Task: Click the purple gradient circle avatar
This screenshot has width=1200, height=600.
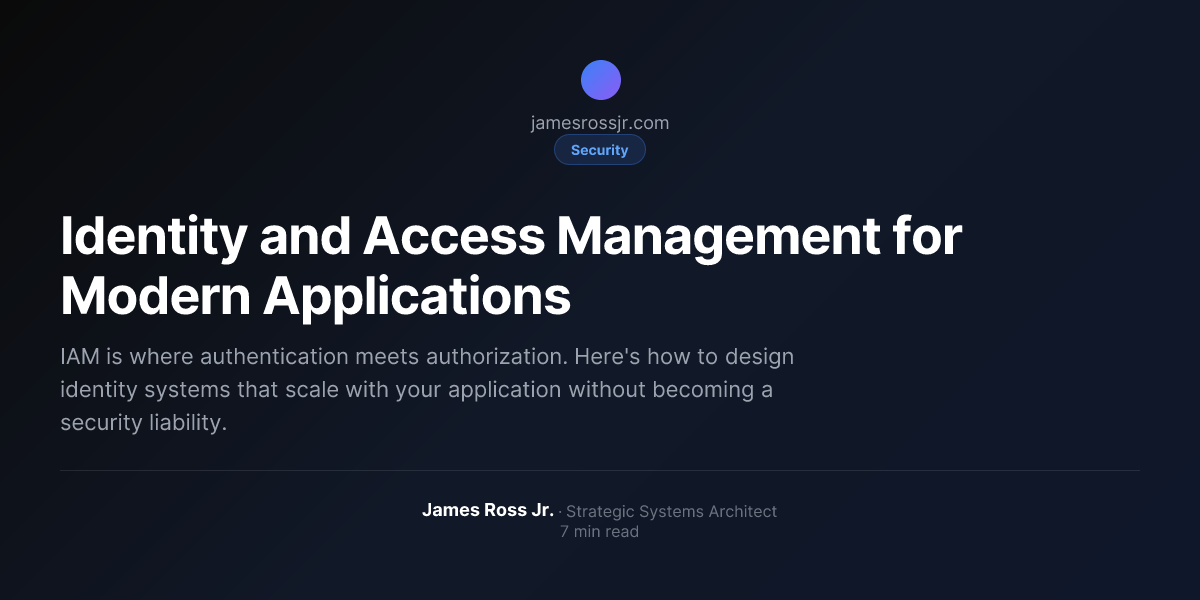Action: click(x=600, y=80)
